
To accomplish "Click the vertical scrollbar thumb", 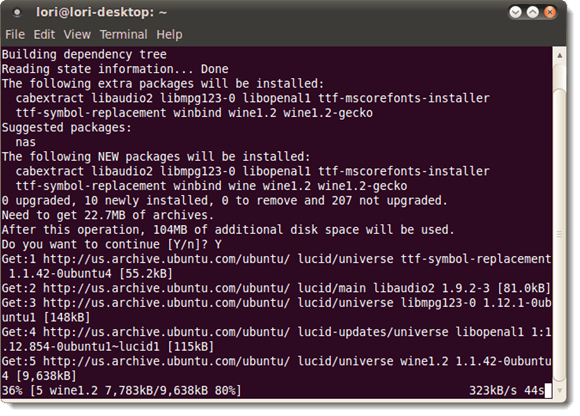I will [559, 234].
